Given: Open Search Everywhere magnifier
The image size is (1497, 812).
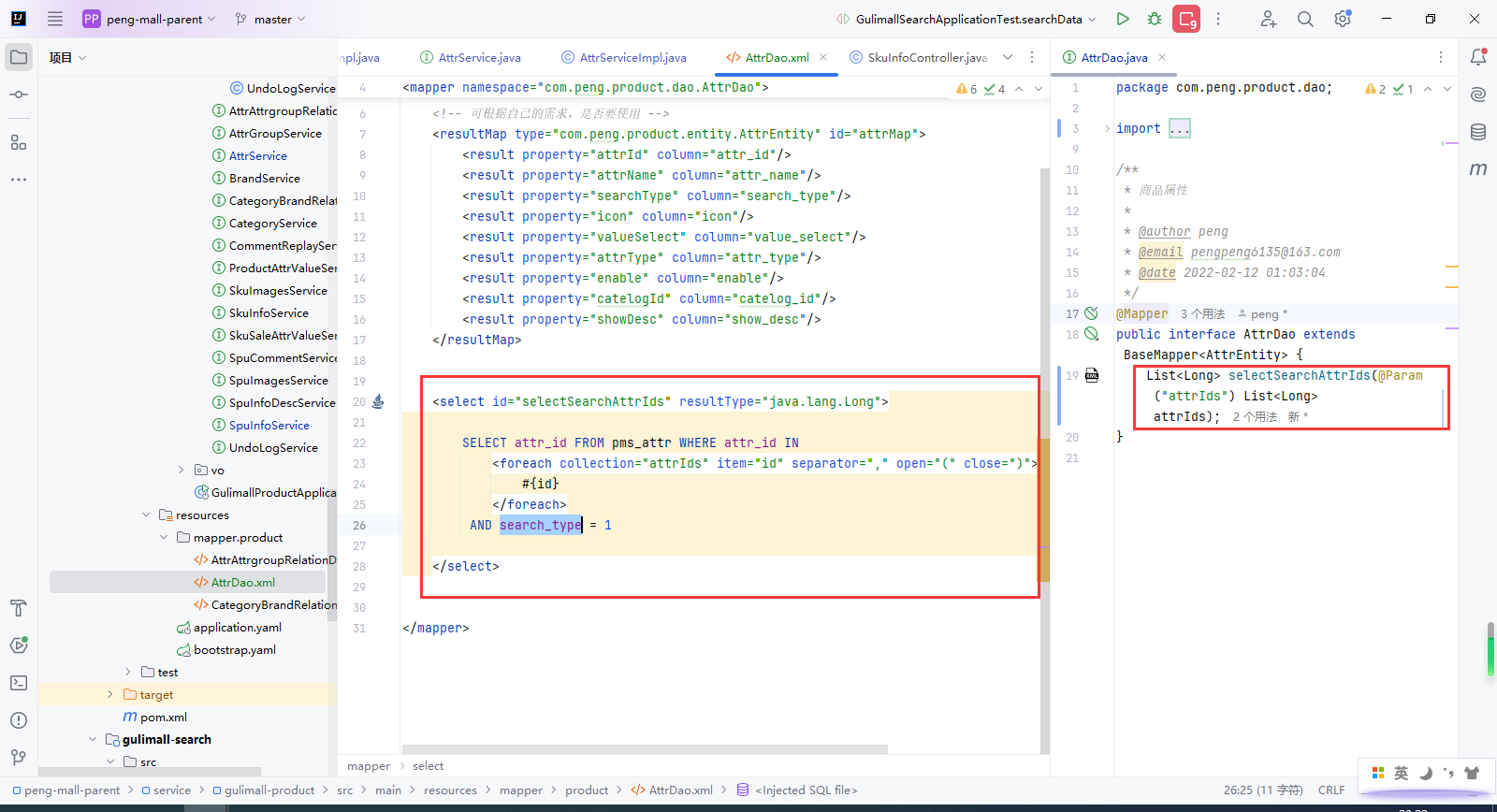Looking at the screenshot, I should [x=1305, y=19].
